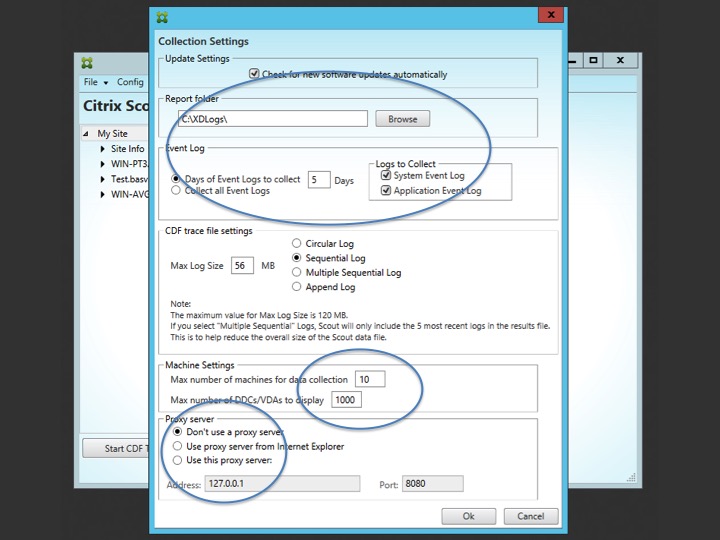Close the Collection Settings dialog
This screenshot has height=540, width=720.
pyautogui.click(x=551, y=15)
